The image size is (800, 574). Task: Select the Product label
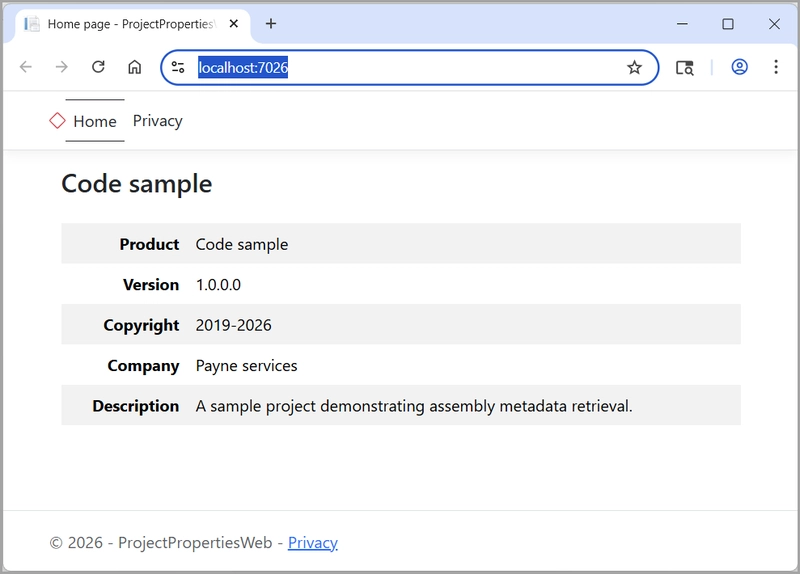coord(149,244)
